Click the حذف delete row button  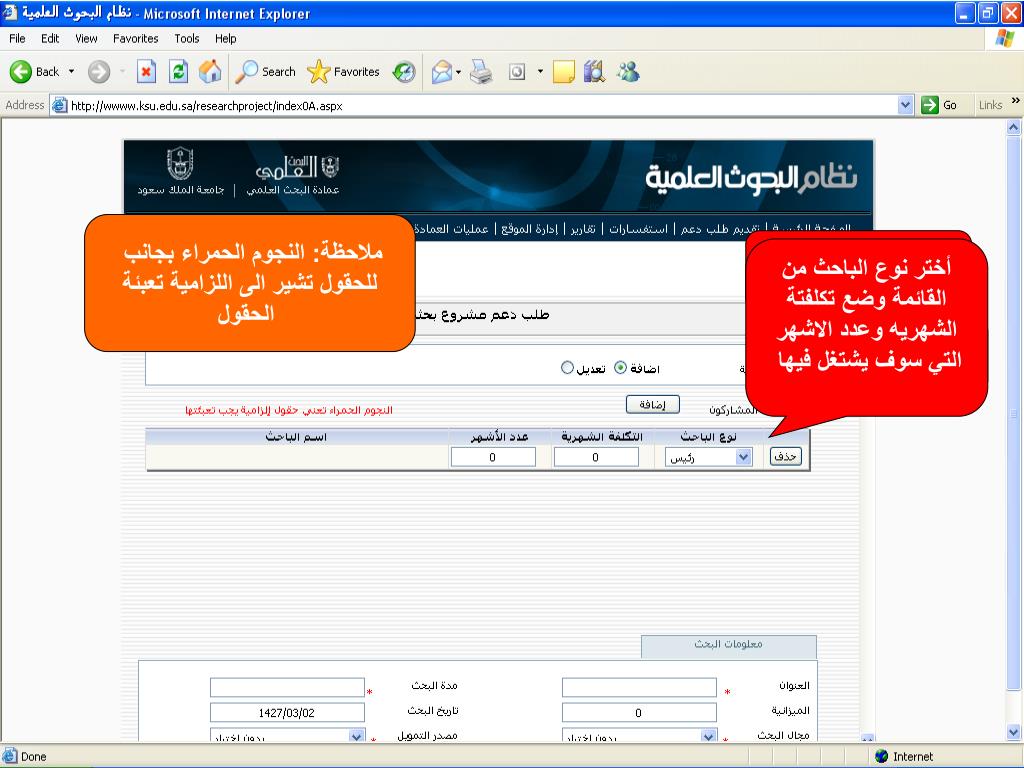pyautogui.click(x=785, y=456)
